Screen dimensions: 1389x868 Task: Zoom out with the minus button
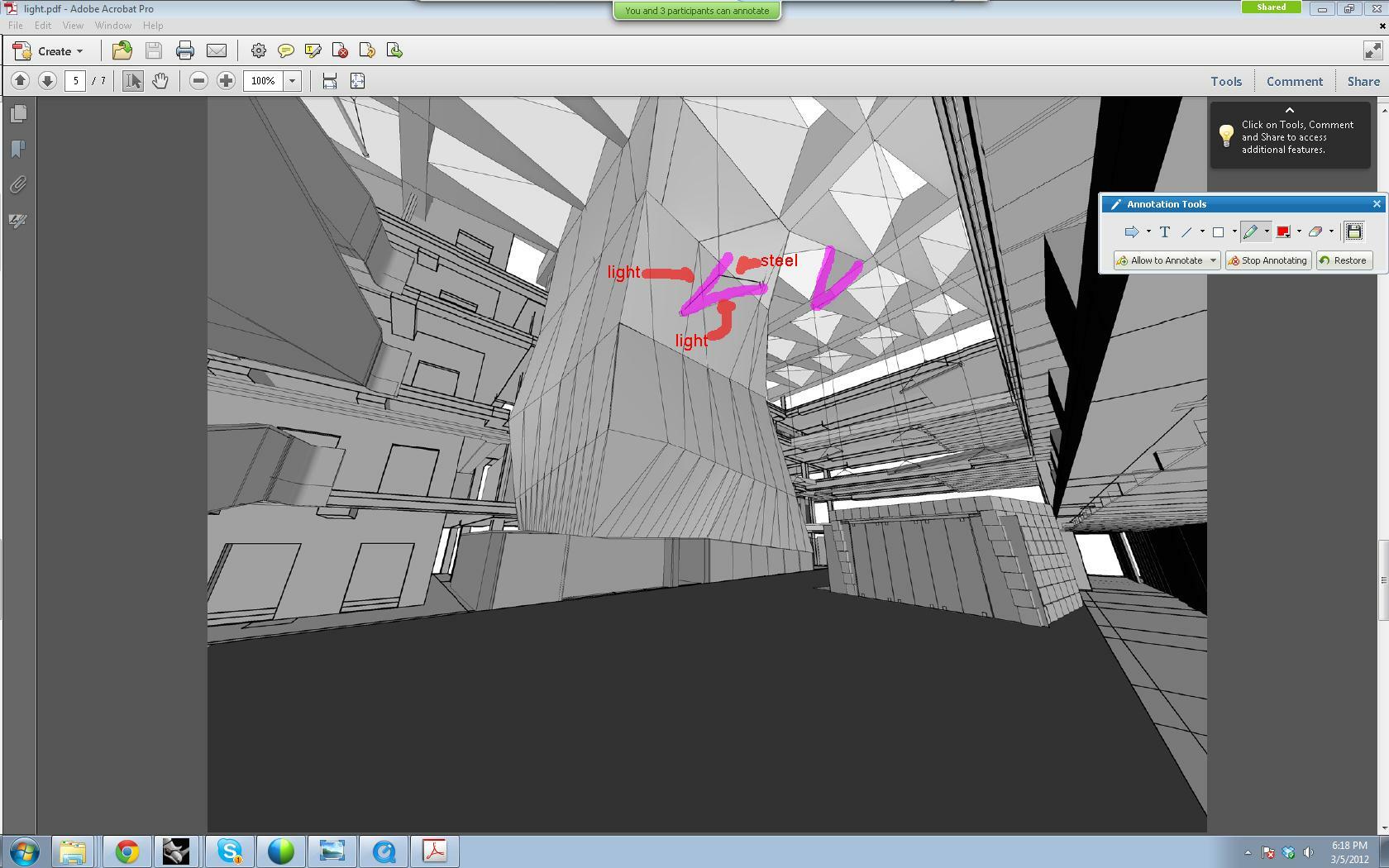pyautogui.click(x=198, y=81)
